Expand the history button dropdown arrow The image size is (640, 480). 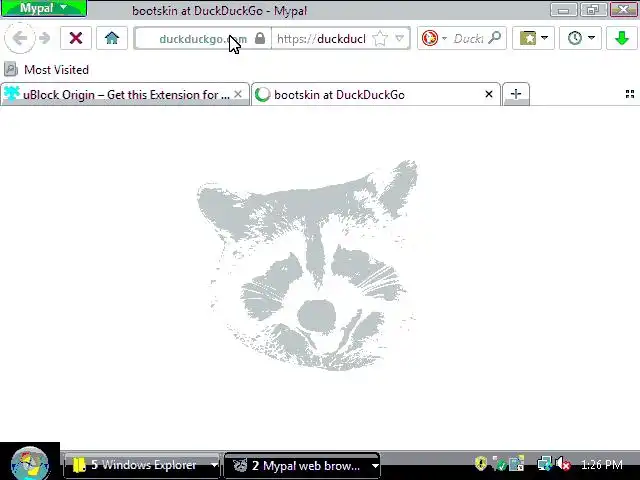[591, 38]
